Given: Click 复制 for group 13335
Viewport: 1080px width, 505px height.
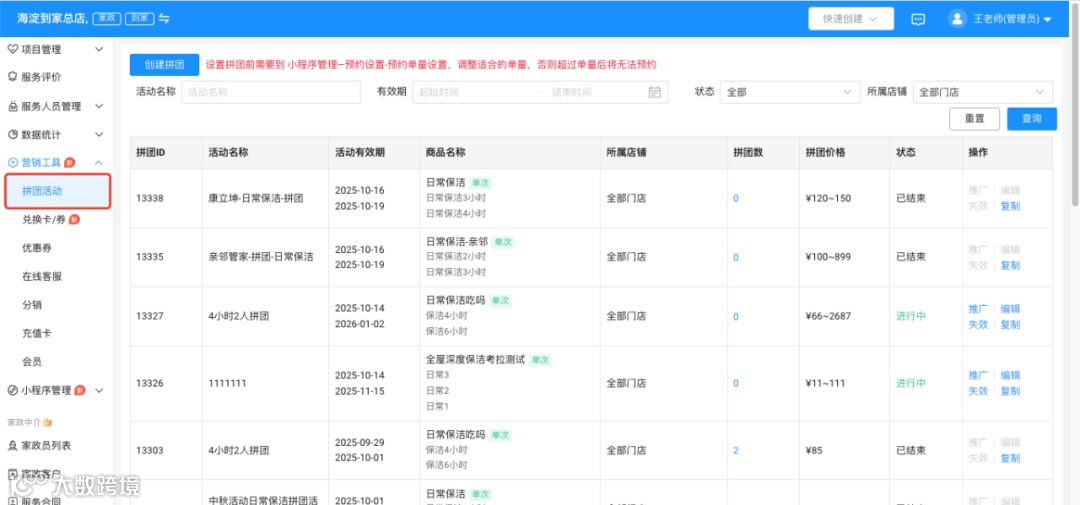Looking at the screenshot, I should [1010, 265].
